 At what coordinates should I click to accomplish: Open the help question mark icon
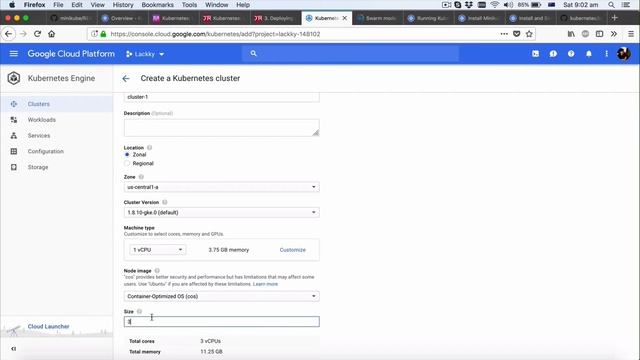click(571, 53)
